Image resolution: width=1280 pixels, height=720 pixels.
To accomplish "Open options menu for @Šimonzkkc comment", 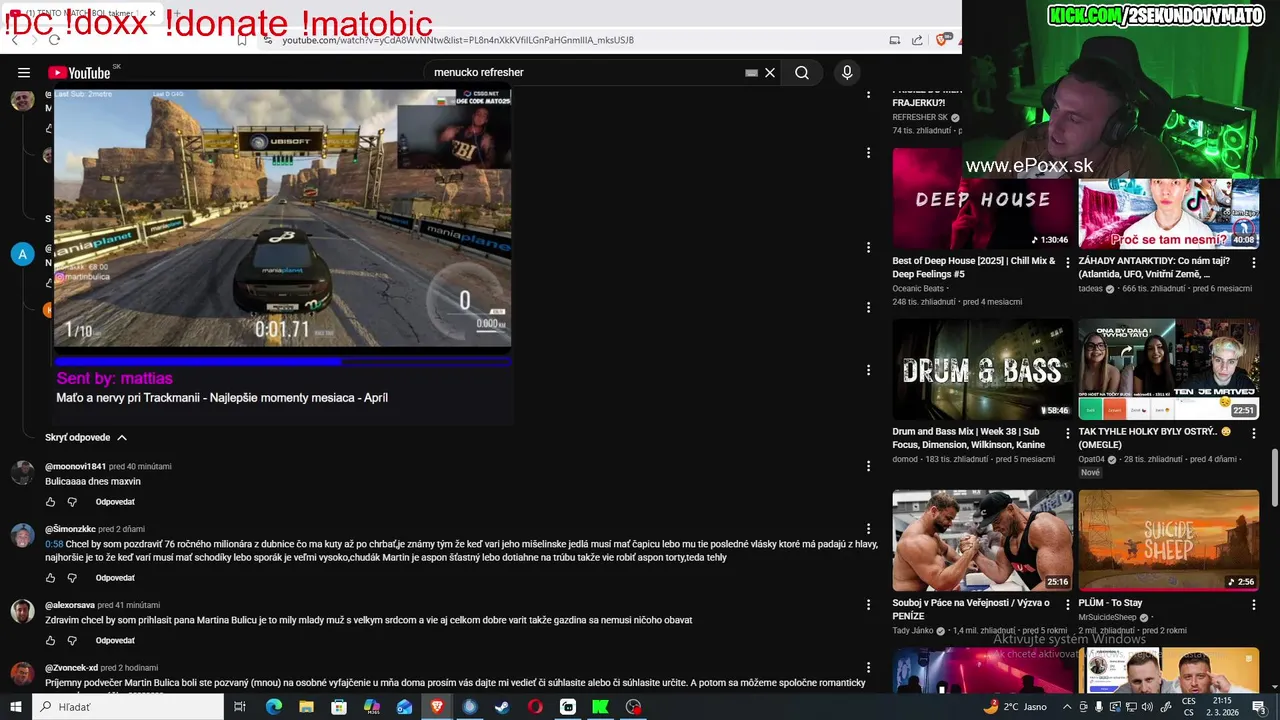I will click(x=868, y=529).
